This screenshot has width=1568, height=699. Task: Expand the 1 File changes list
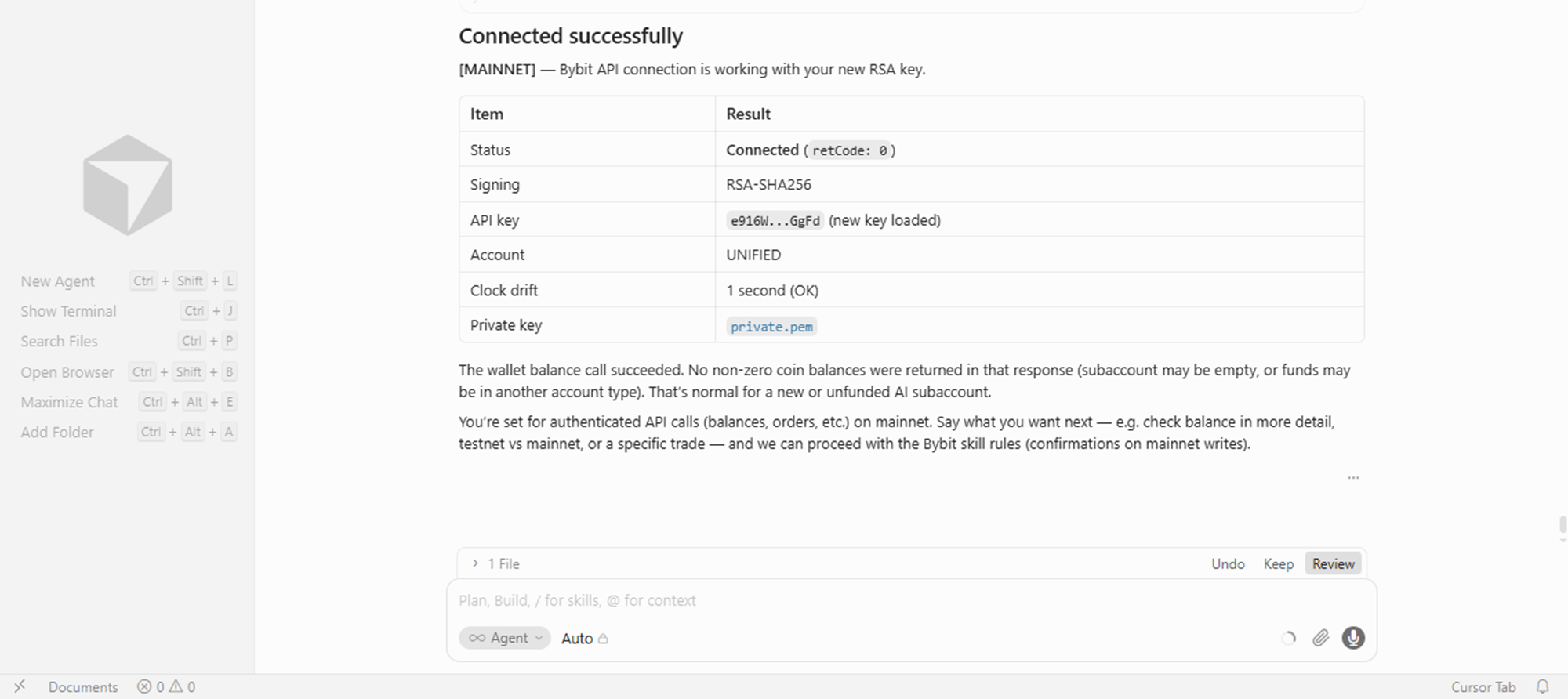[x=495, y=563]
